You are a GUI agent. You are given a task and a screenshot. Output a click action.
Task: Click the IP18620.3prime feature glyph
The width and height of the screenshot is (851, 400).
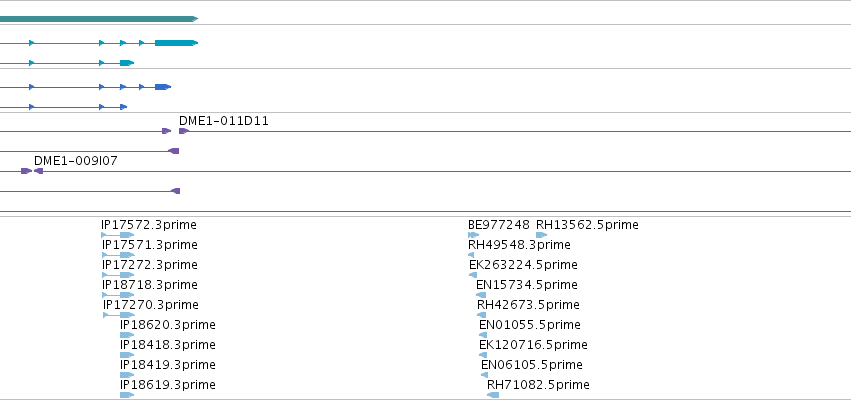[127, 335]
